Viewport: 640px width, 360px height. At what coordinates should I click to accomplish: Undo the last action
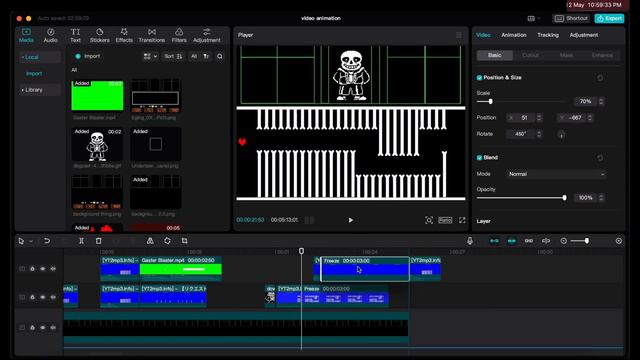[47, 241]
